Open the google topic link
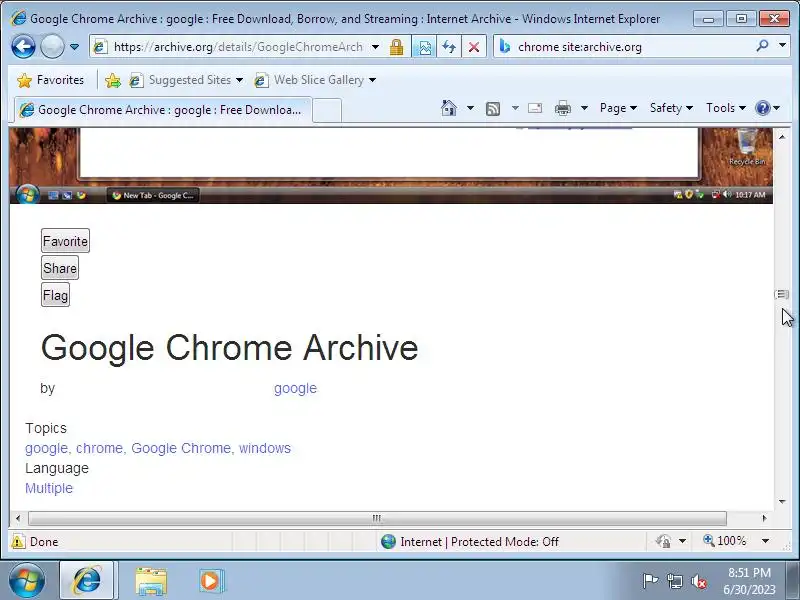This screenshot has height=600, width=800. click(x=46, y=448)
